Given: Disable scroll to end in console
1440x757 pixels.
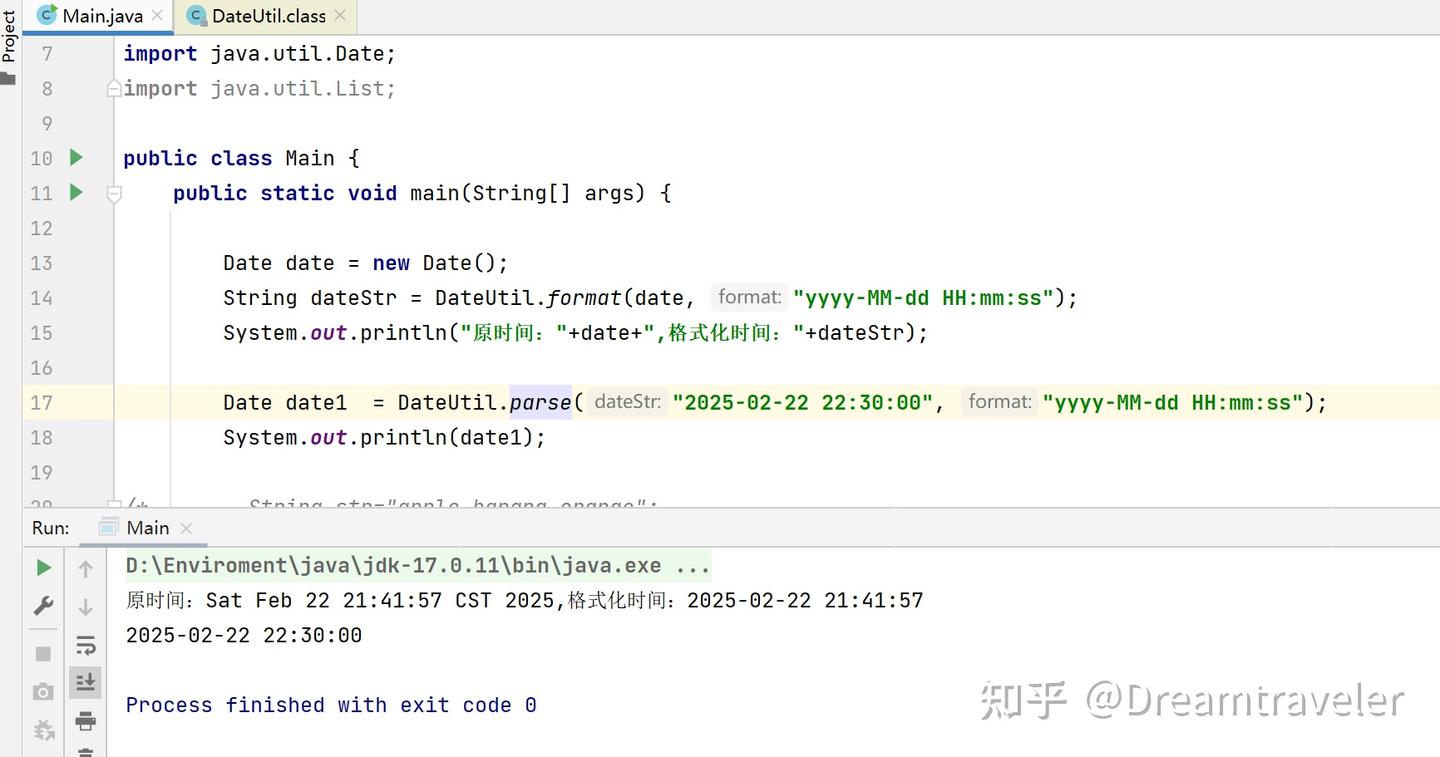Looking at the screenshot, I should pyautogui.click(x=86, y=682).
